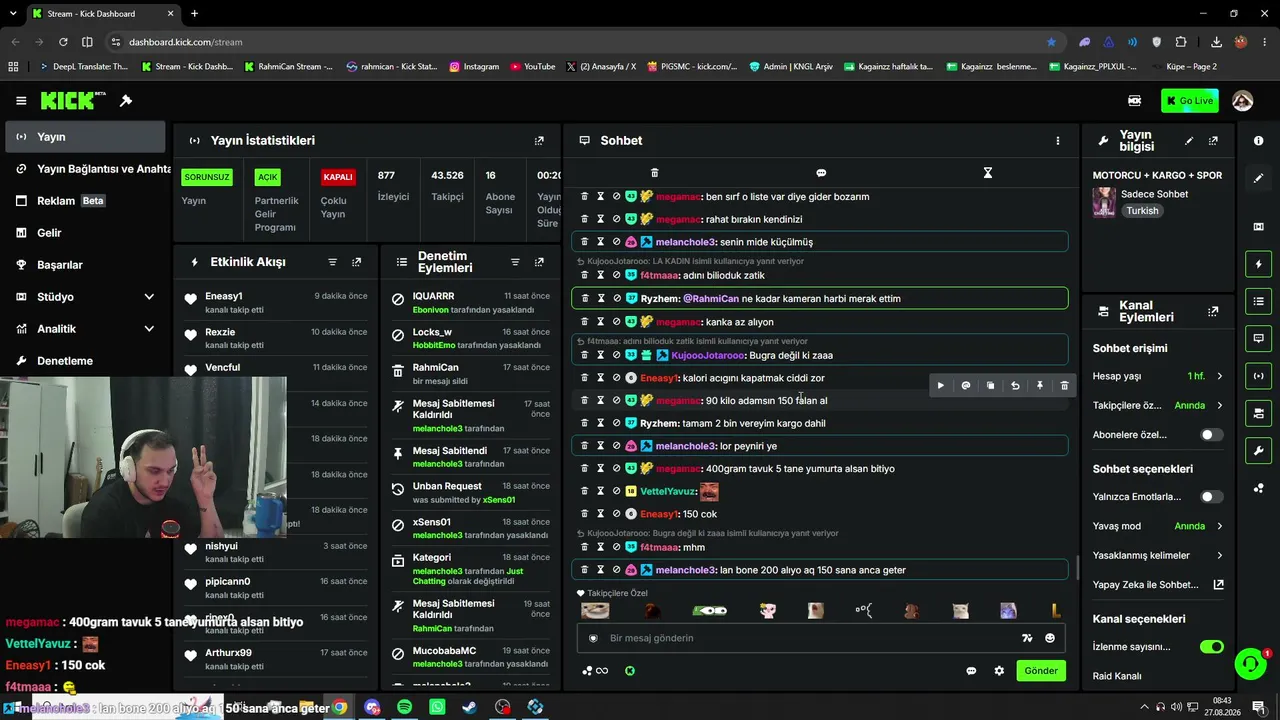Viewport: 1280px width, 720px height.
Task: Ban user on 'lor peyniri ye' message
Action: coord(616,446)
